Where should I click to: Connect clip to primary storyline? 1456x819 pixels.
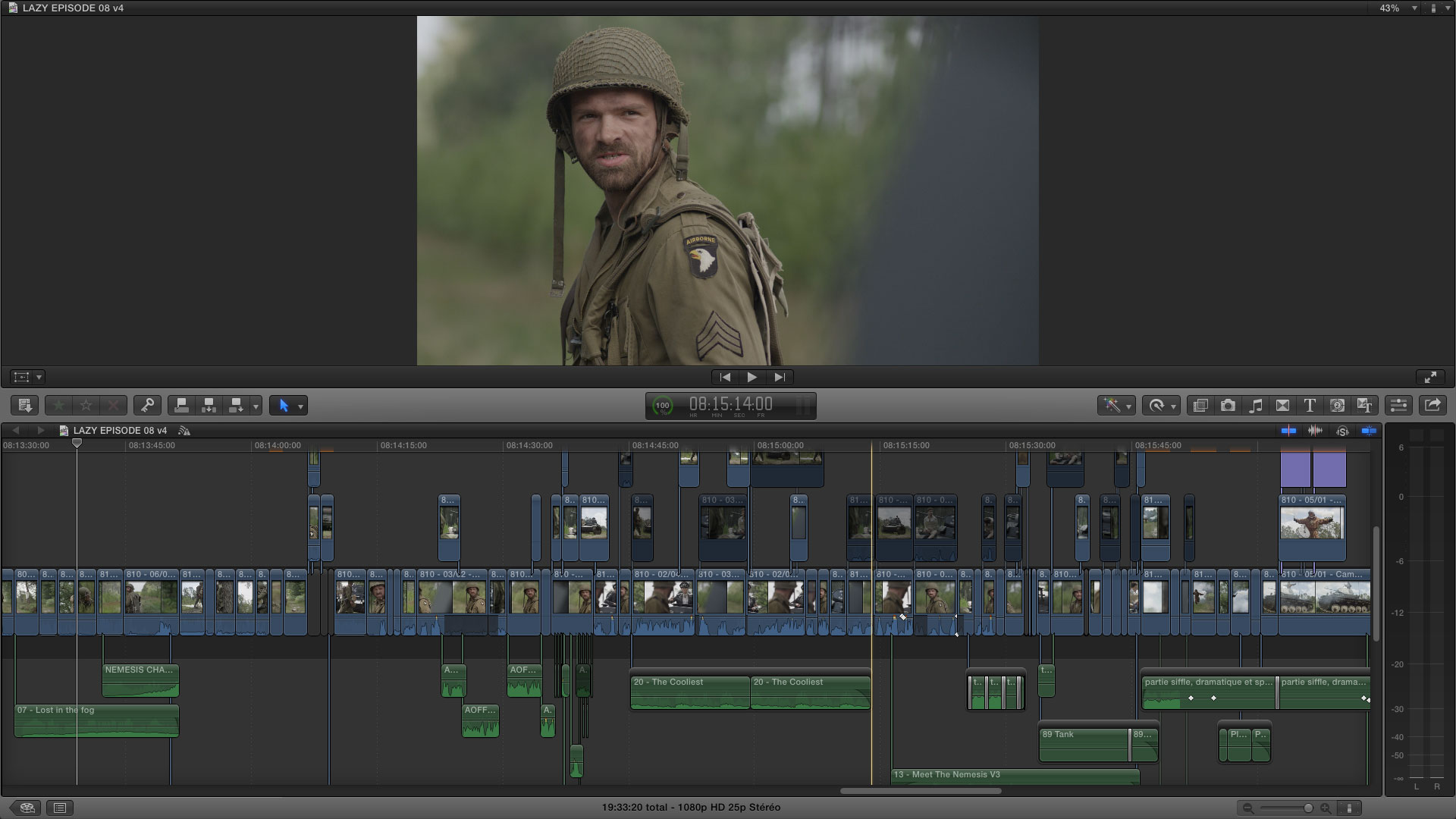181,406
